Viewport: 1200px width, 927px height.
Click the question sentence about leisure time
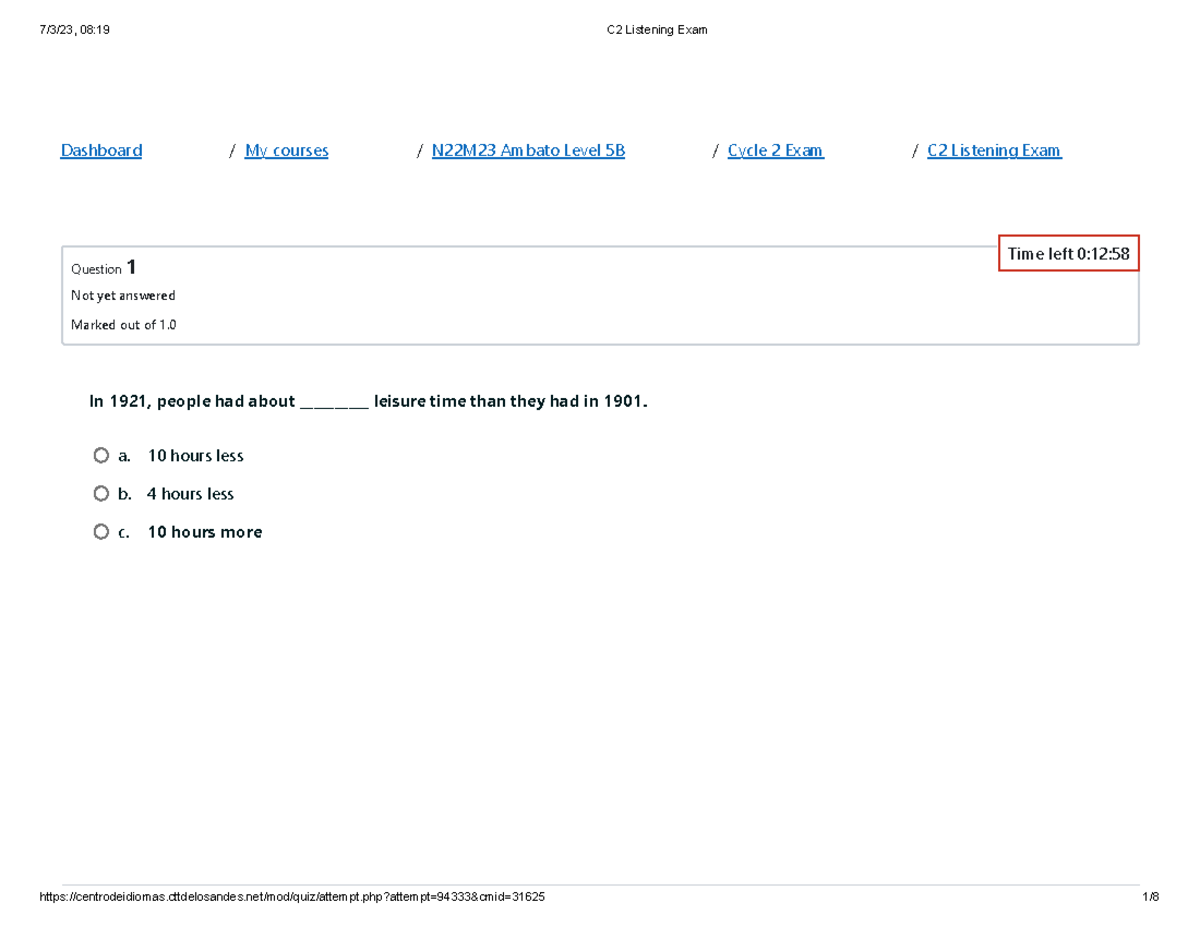point(368,402)
